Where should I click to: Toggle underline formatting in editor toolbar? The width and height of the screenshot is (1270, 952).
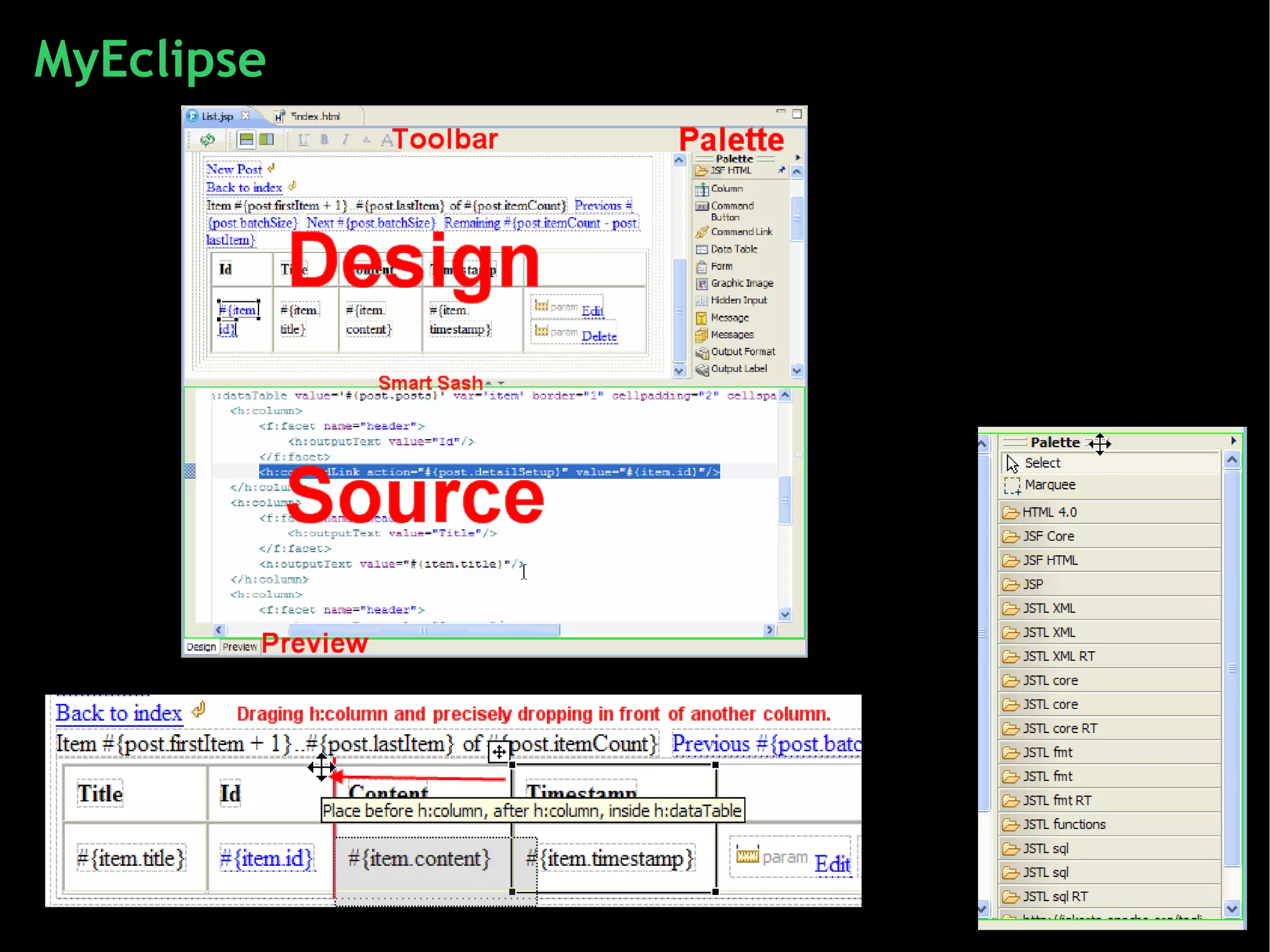click(303, 140)
